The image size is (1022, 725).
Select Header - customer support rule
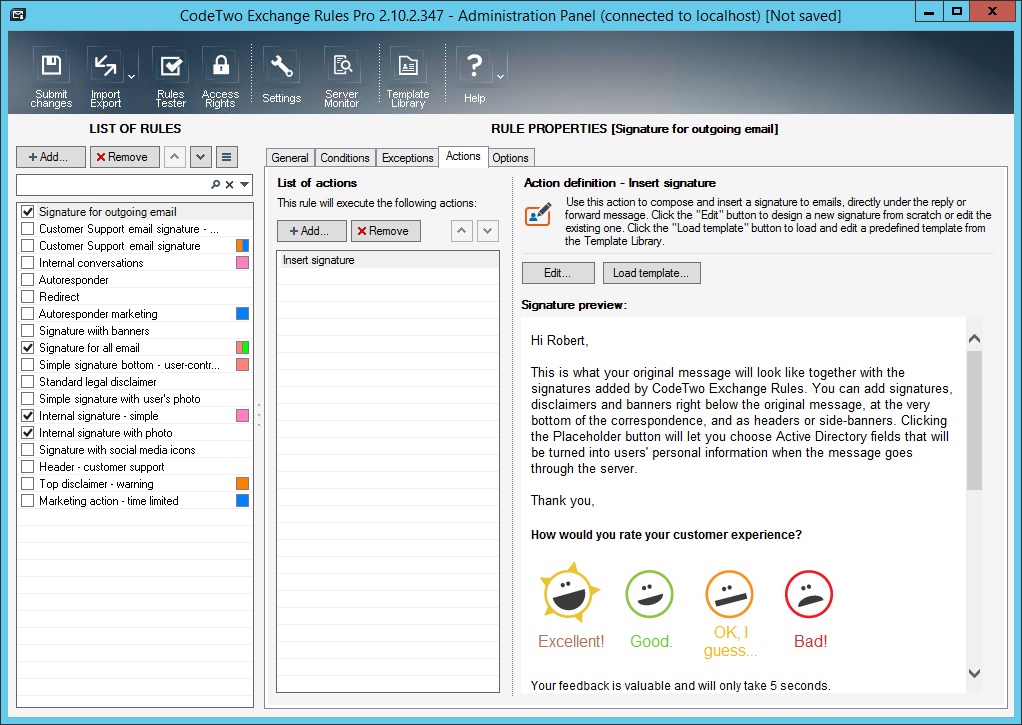point(135,467)
